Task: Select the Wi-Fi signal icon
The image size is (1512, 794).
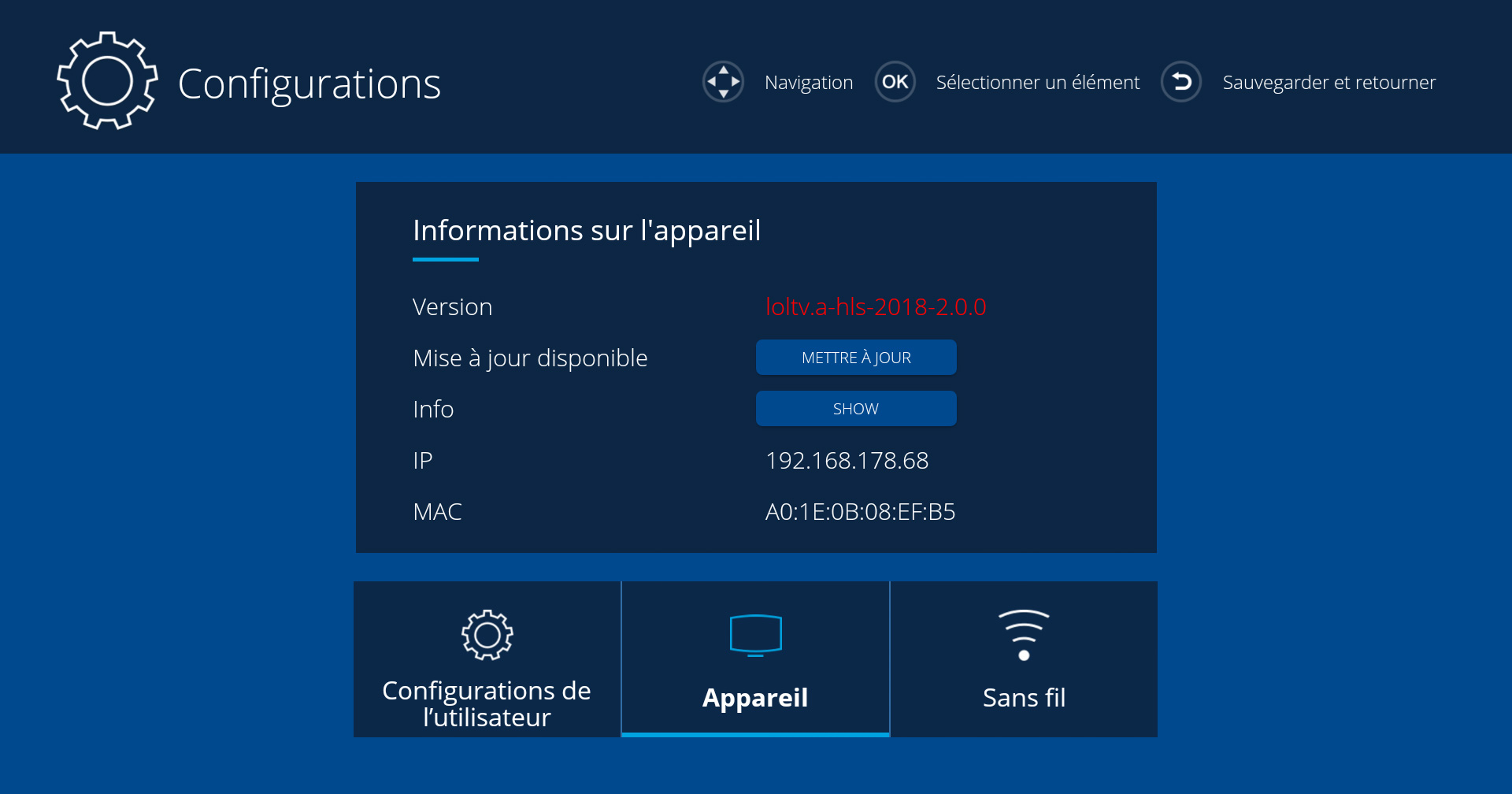Action: tap(1023, 635)
